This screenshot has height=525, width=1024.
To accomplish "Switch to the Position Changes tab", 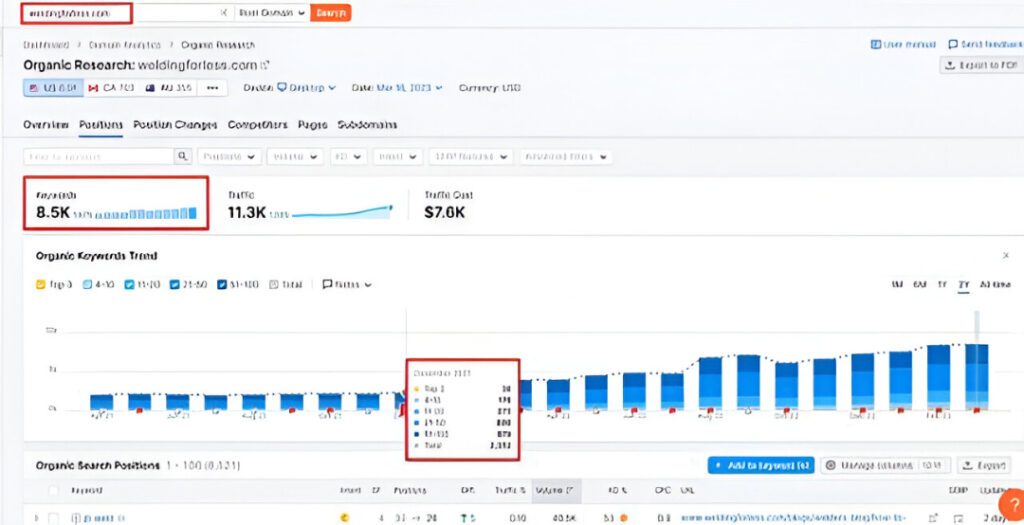I will click(175, 125).
